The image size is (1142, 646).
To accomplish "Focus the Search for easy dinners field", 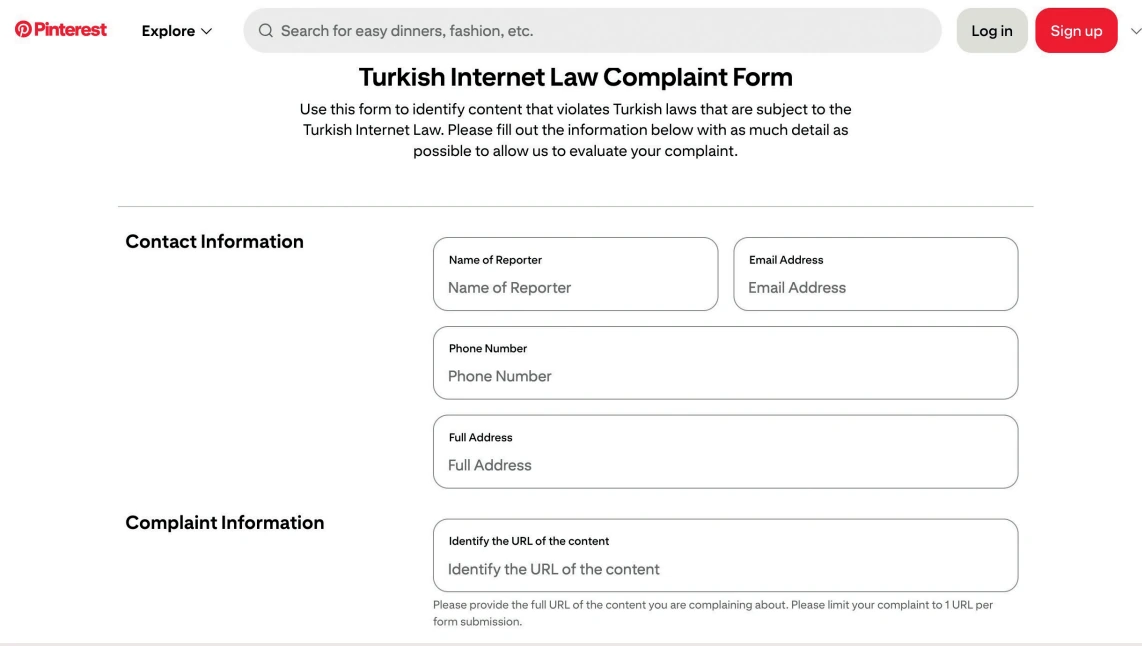I will click(x=592, y=31).
